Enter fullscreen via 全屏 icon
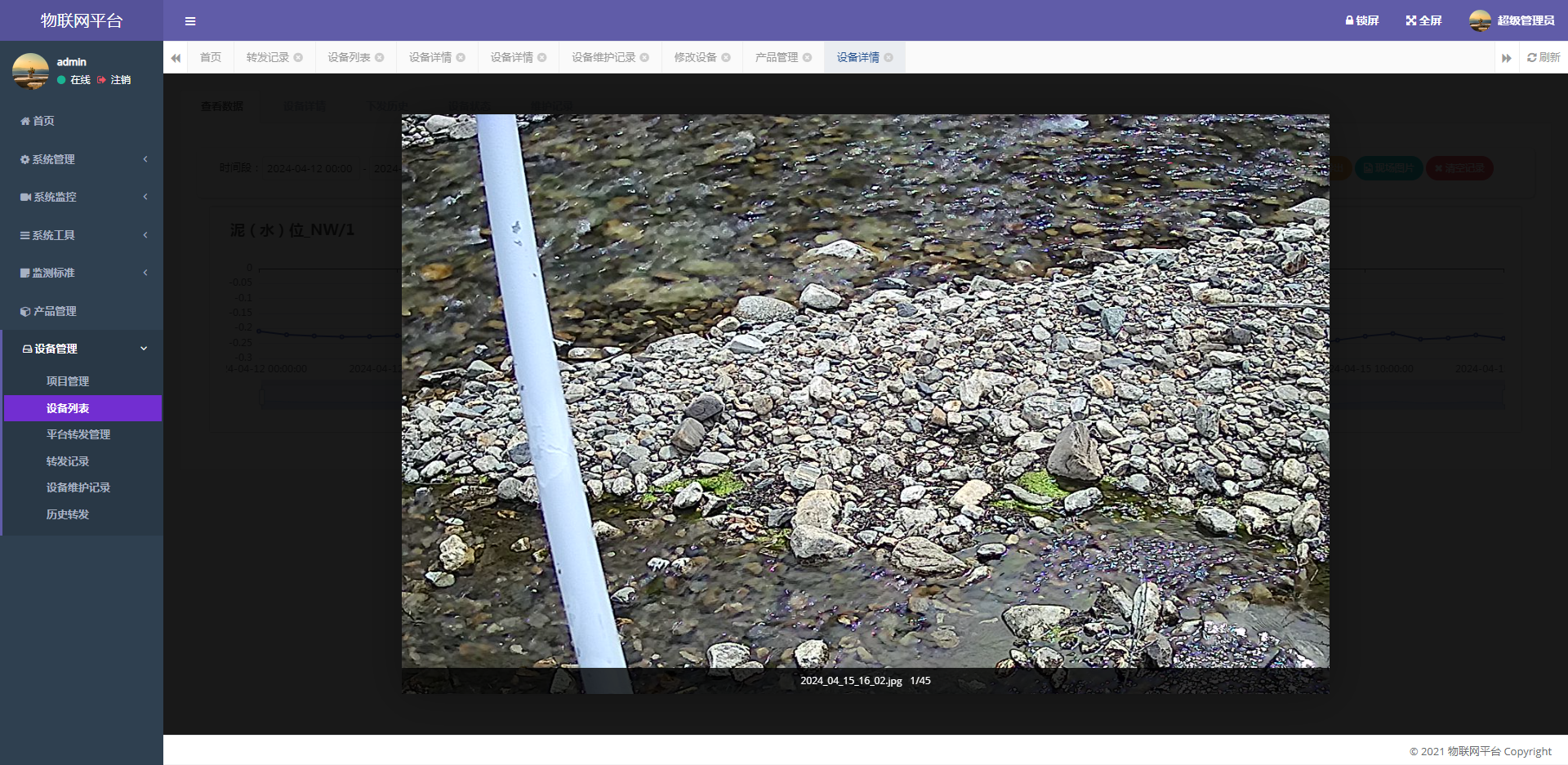Image resolution: width=1568 pixels, height=765 pixels. pyautogui.click(x=1410, y=20)
